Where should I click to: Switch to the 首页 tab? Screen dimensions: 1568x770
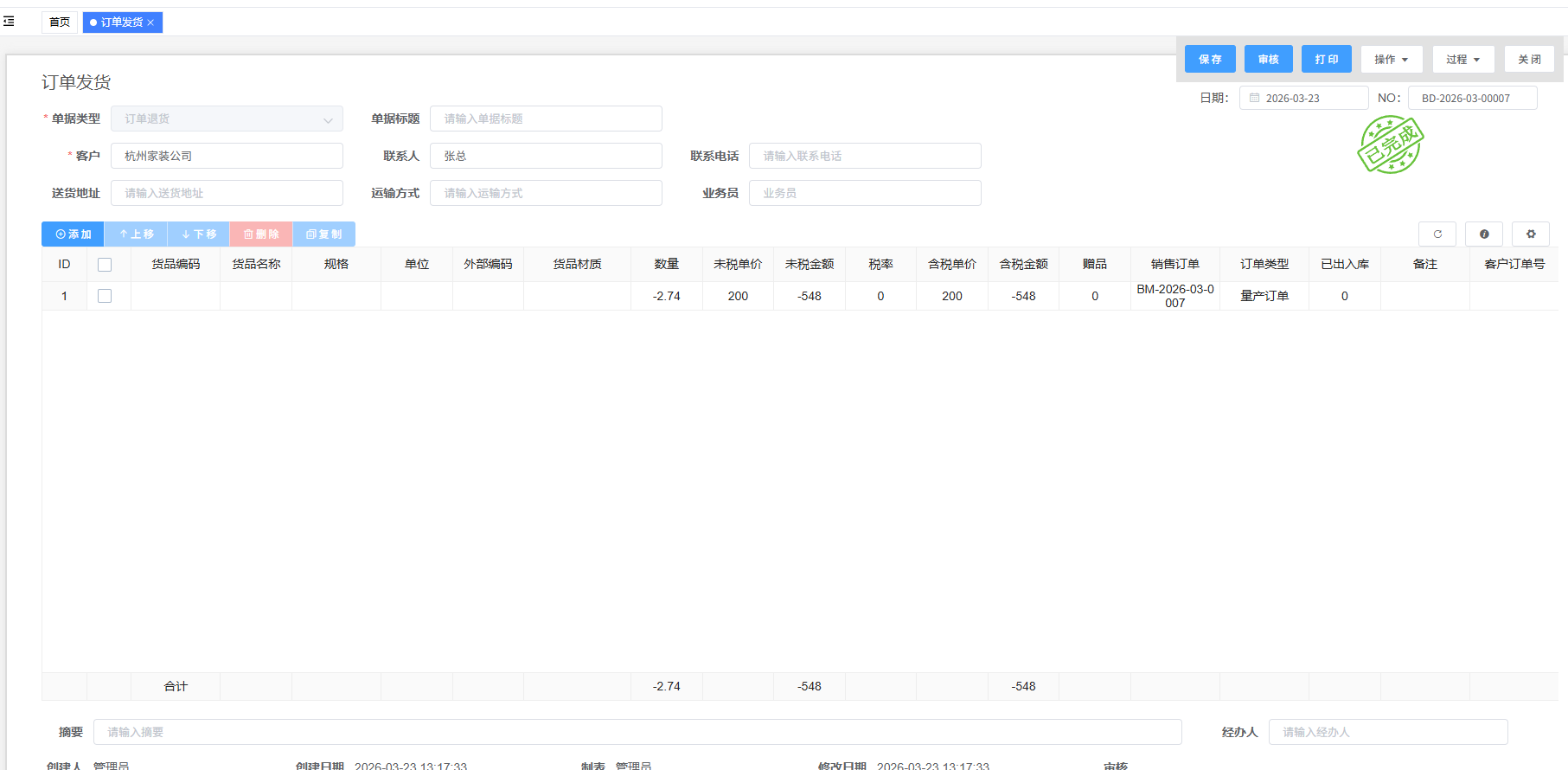pos(60,22)
